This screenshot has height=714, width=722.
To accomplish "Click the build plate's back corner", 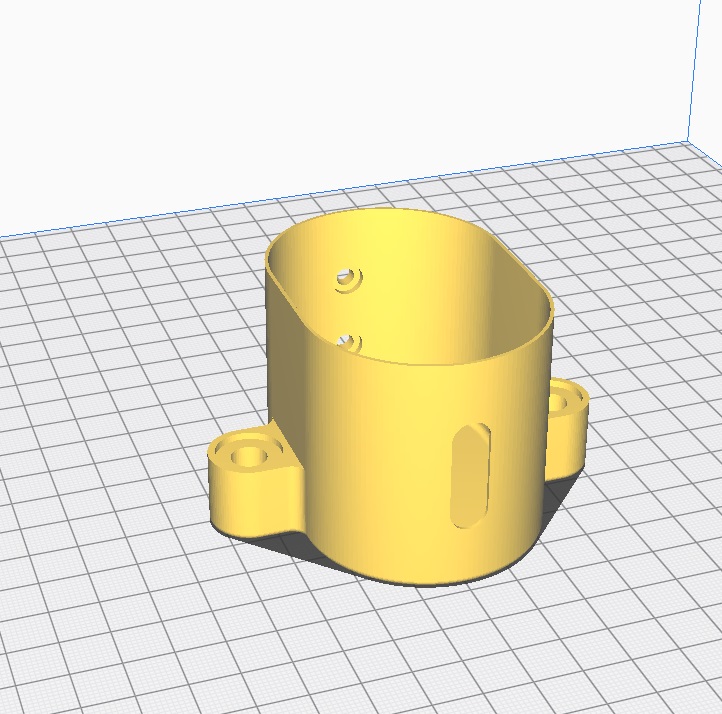I will tap(688, 141).
